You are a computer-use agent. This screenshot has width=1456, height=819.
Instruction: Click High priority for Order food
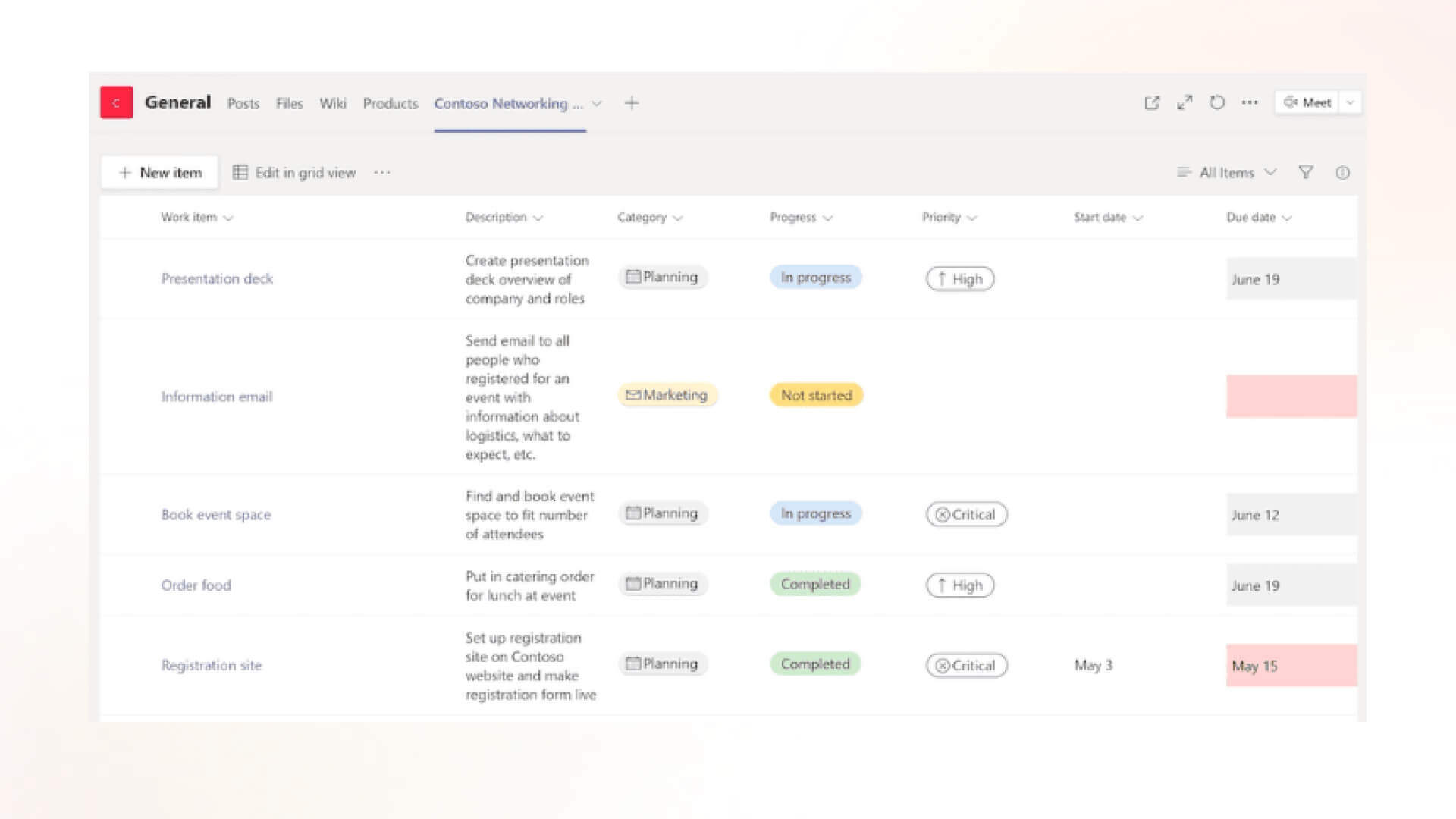960,585
